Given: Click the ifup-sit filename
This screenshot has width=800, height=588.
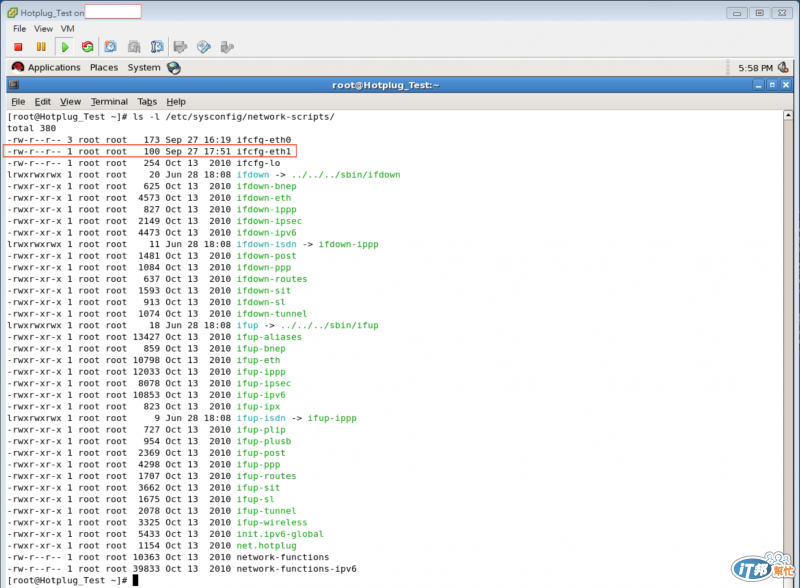Looking at the screenshot, I should (258, 488).
